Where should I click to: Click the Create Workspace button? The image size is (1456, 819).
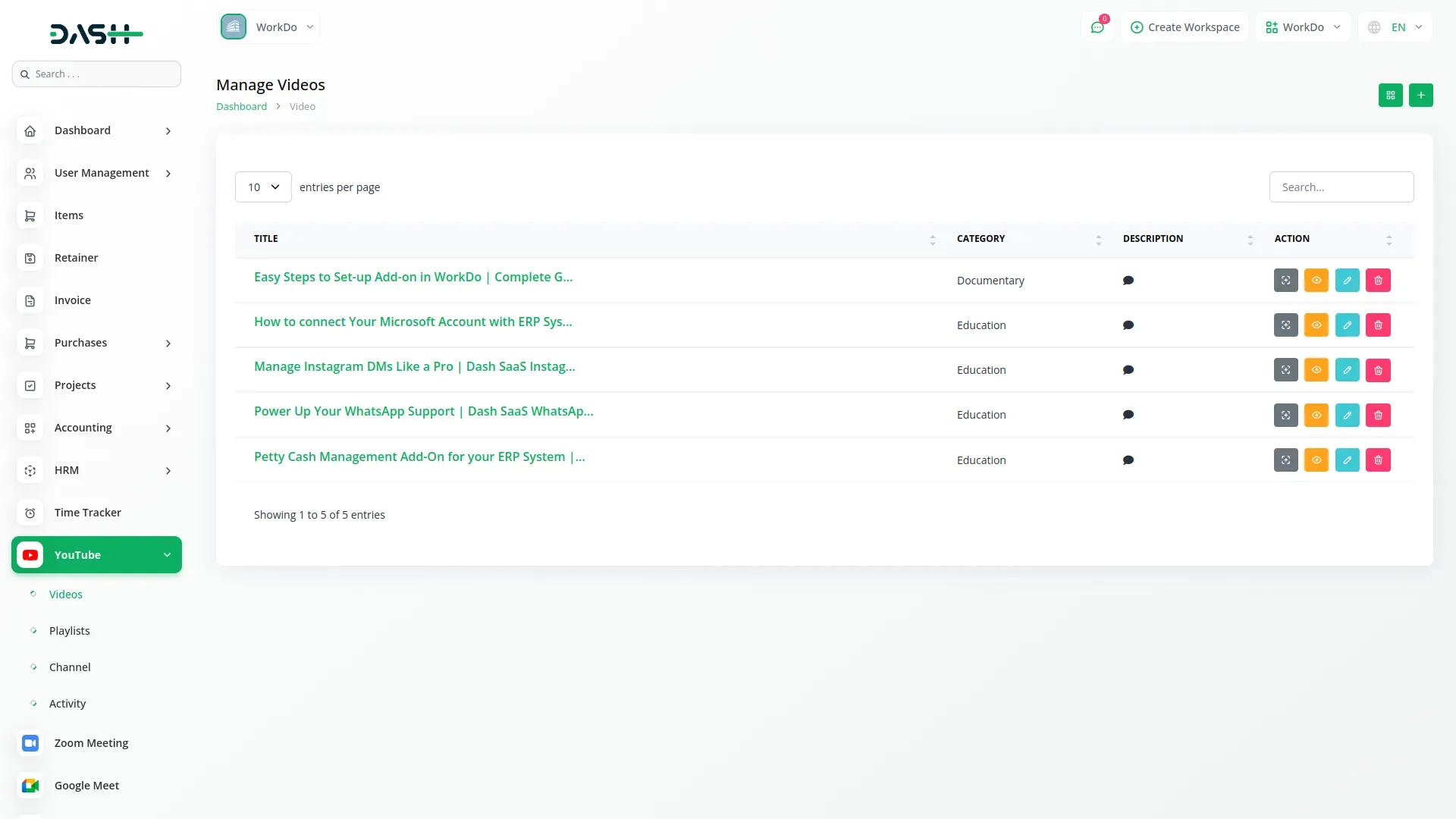[1185, 27]
